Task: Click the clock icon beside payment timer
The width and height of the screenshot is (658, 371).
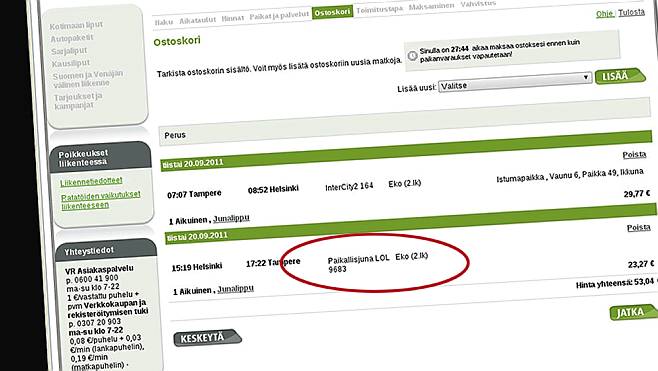Action: (413, 55)
